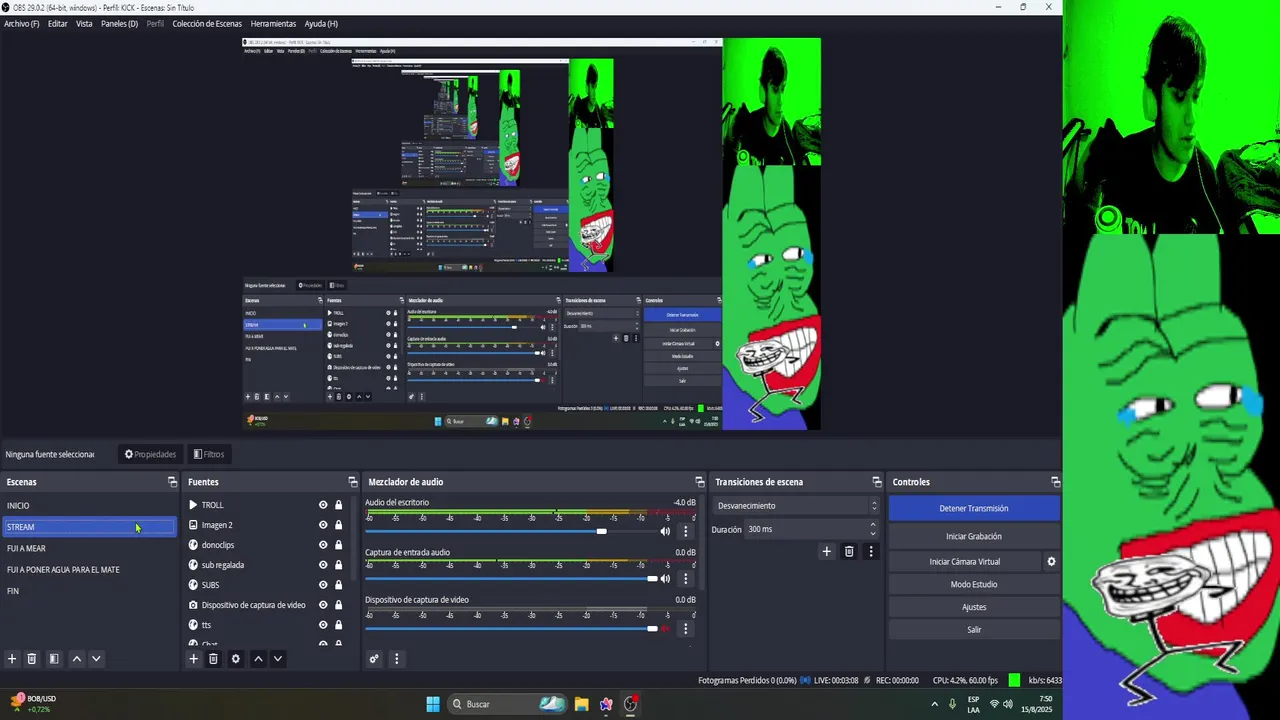
Task: Toggle visibility eye of Imagen 2 source
Action: [x=323, y=525]
